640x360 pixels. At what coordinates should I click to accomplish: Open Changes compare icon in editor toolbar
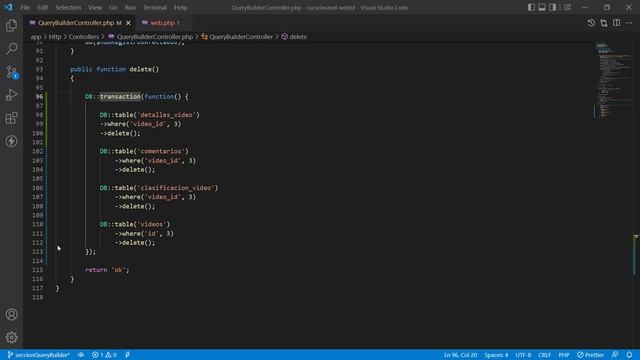click(604, 23)
